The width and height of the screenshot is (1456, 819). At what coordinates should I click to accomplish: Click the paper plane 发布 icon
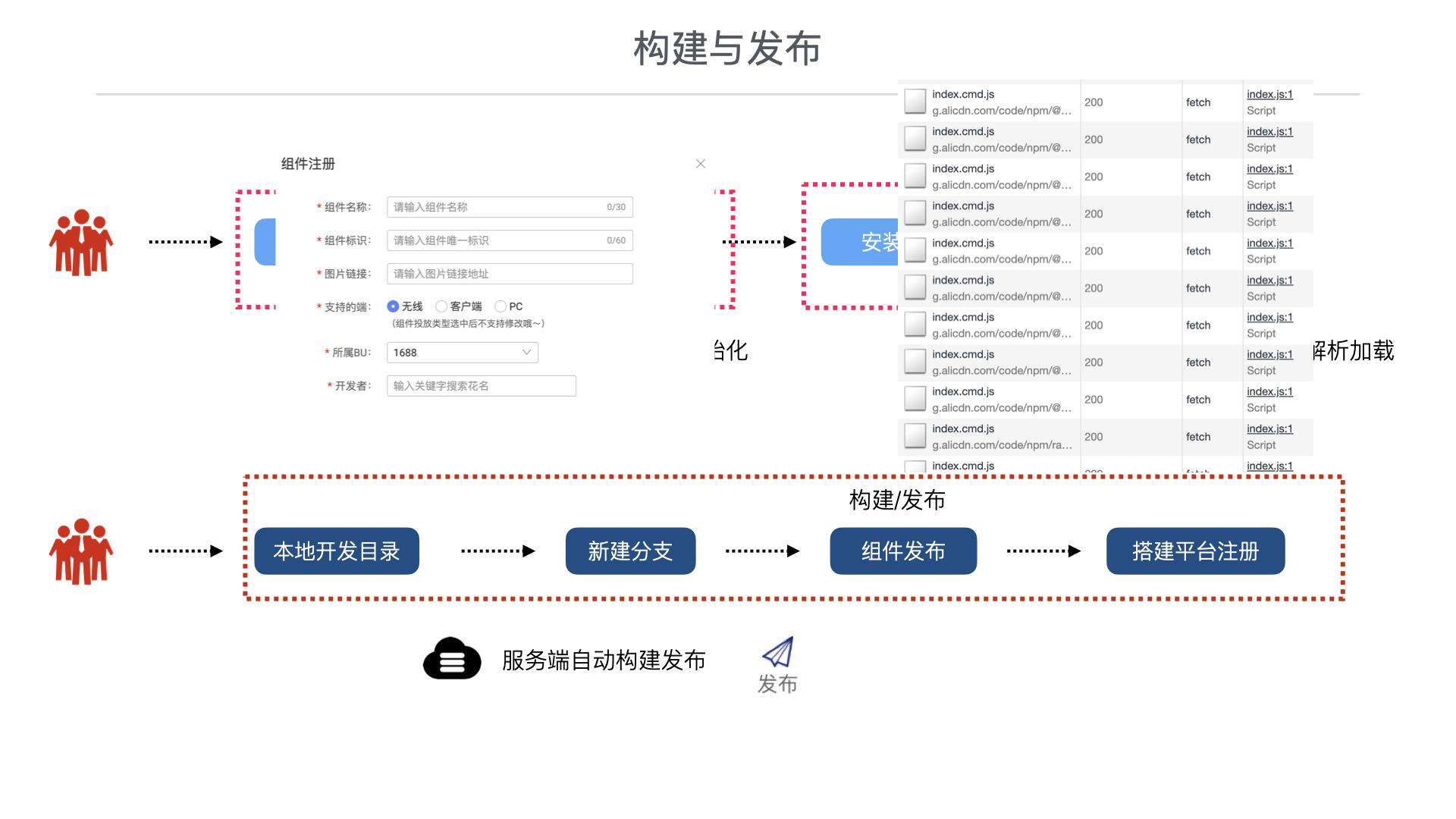coord(778,652)
